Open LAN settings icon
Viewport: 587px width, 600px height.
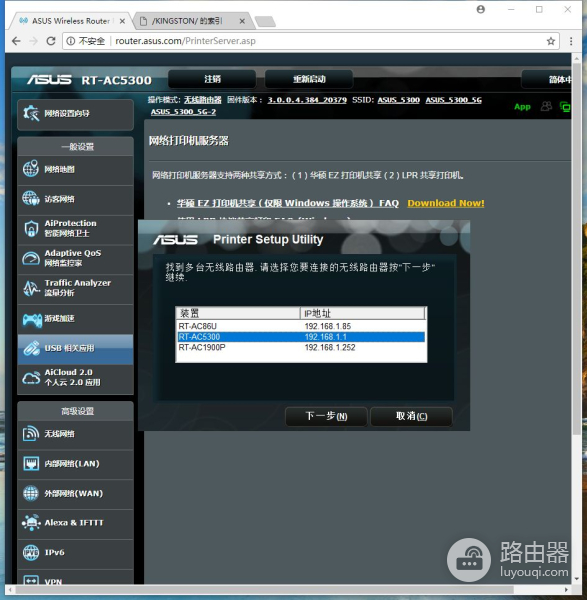pyautogui.click(x=31, y=463)
